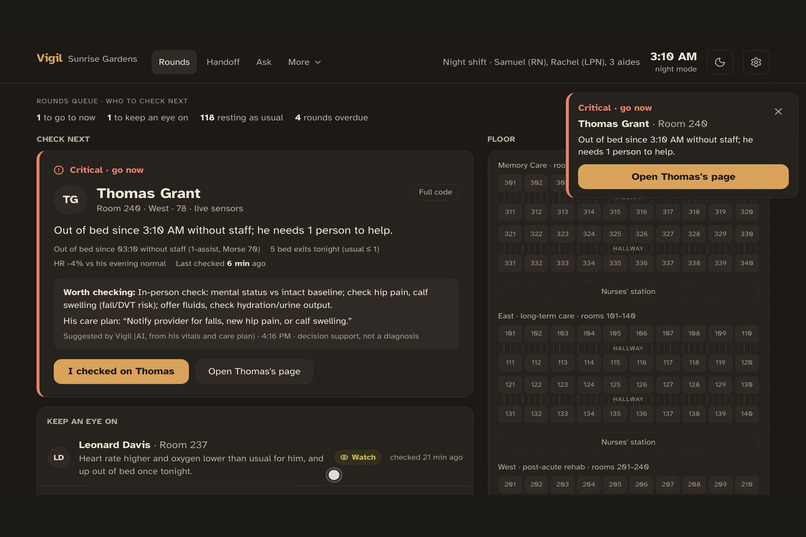Click the Watch eye badge
806x537 pixels.
pos(358,457)
